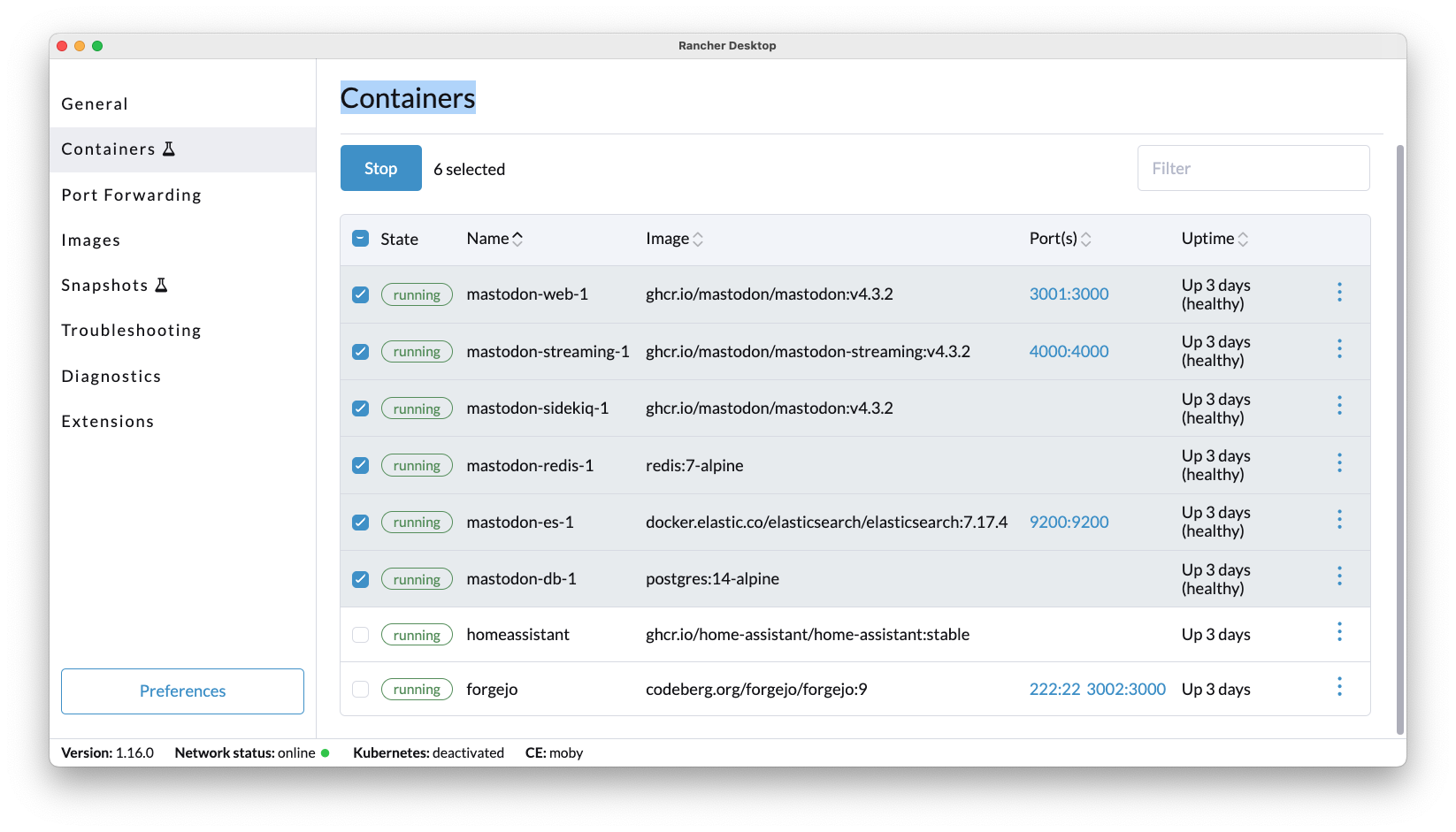Uncheck the mastodon-web-1 checkbox
The image size is (1456, 832).
(x=360, y=294)
